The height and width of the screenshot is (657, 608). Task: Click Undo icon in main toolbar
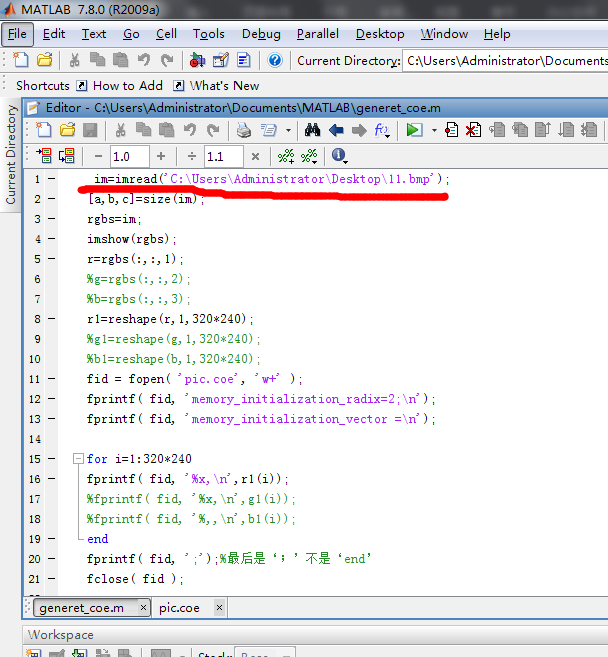click(144, 60)
